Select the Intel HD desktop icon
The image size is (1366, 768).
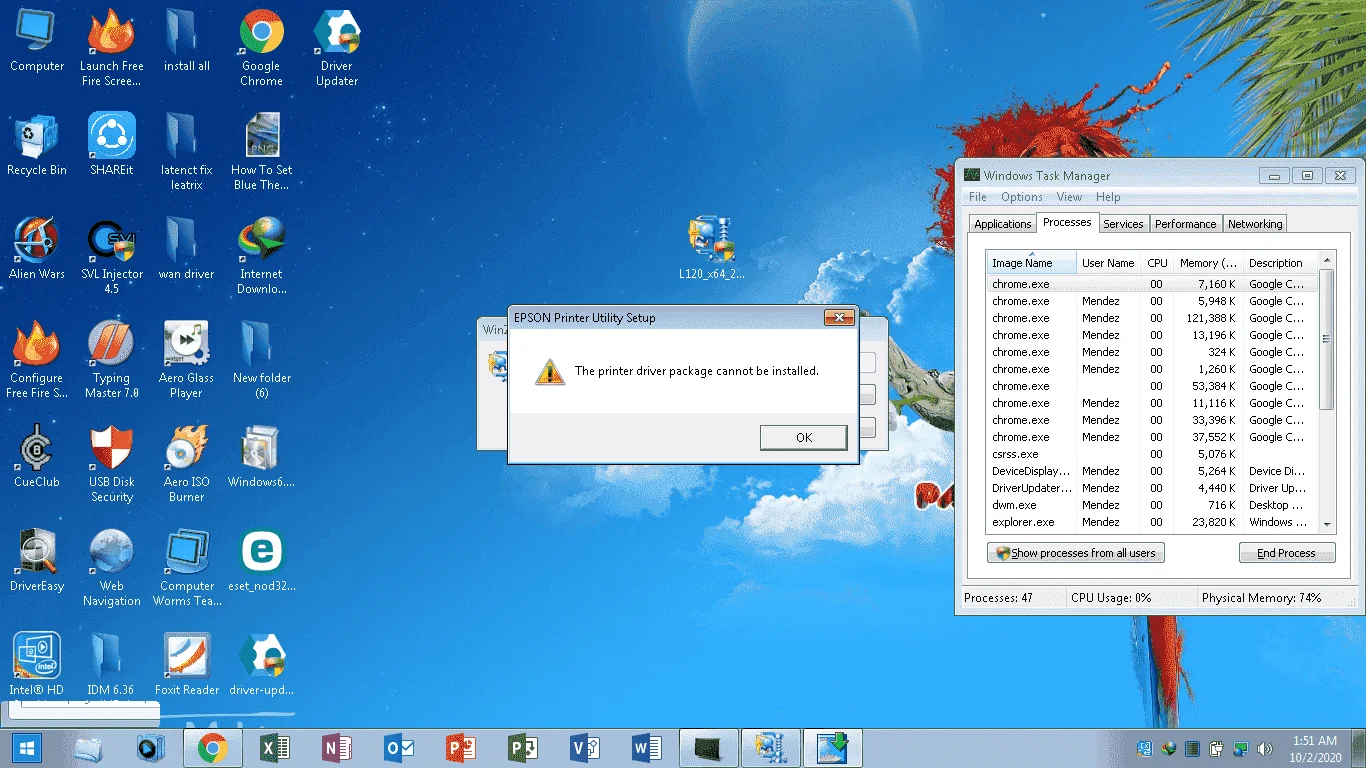pyautogui.click(x=37, y=665)
